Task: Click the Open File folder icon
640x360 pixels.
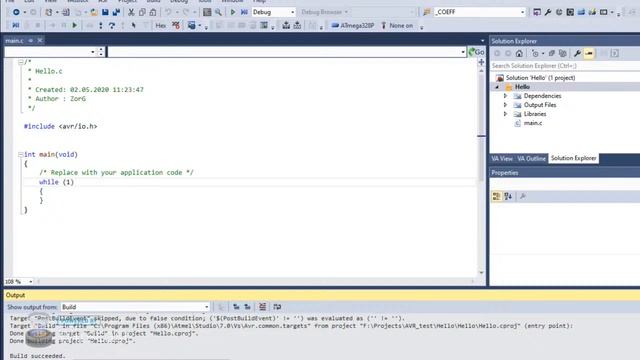Action: coord(94,12)
